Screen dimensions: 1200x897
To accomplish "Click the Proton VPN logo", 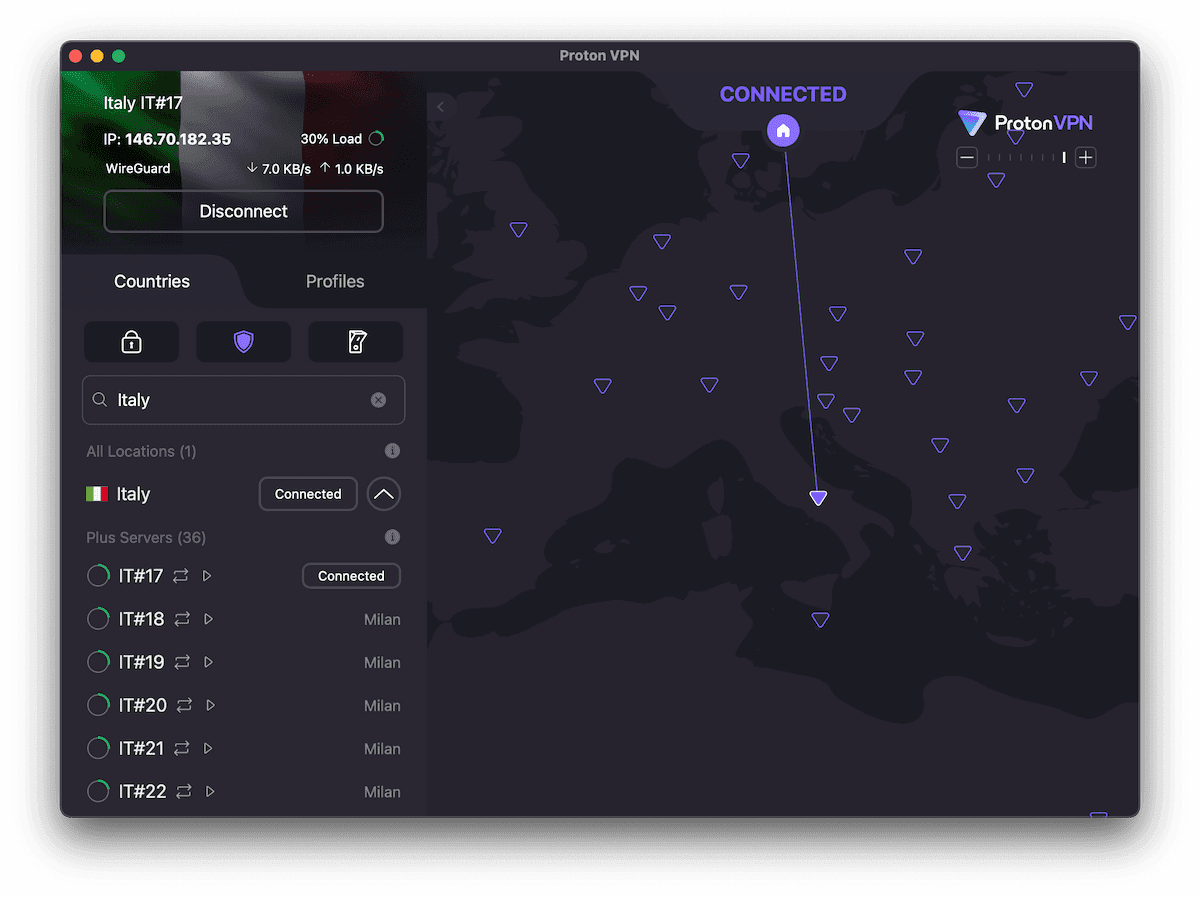I will [1025, 123].
